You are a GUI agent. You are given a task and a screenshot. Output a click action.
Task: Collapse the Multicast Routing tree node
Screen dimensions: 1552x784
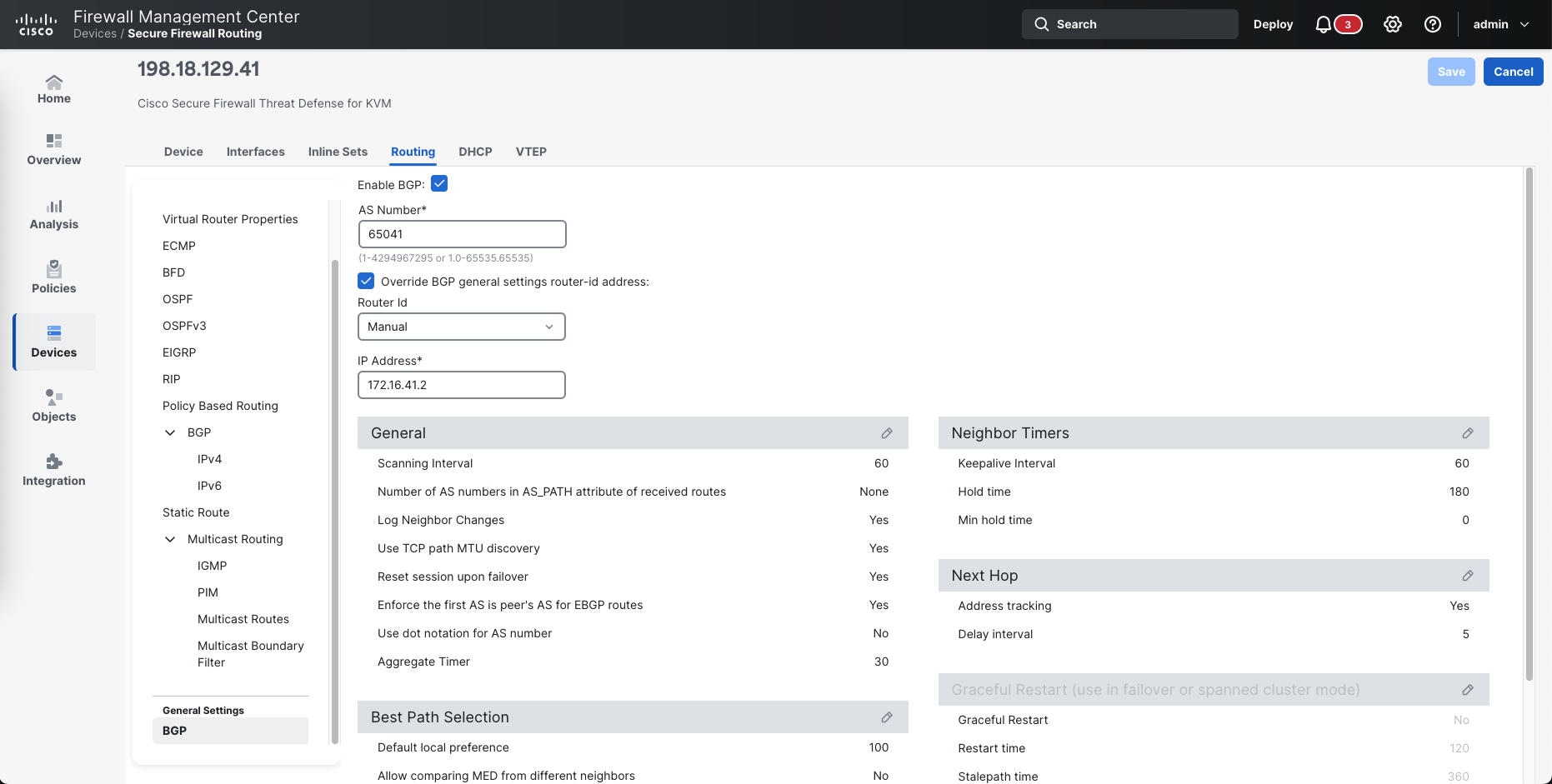pos(170,539)
